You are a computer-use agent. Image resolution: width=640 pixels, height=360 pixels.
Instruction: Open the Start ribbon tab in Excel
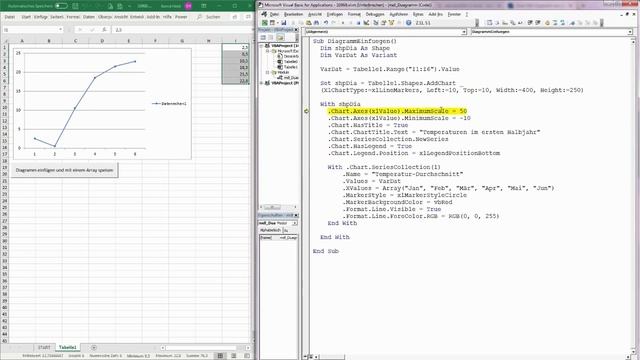pos(26,17)
